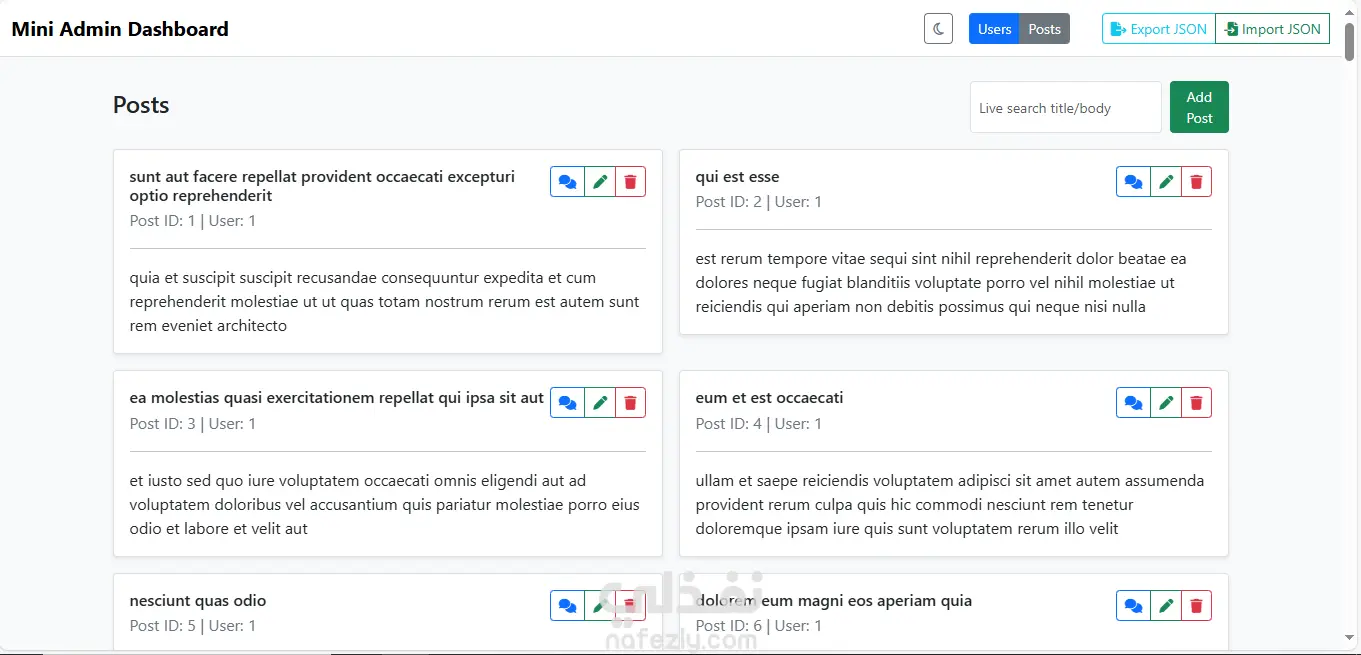The width and height of the screenshot is (1361, 655).
Task: Edit post ID 1 with the pencil icon
Action: [600, 182]
